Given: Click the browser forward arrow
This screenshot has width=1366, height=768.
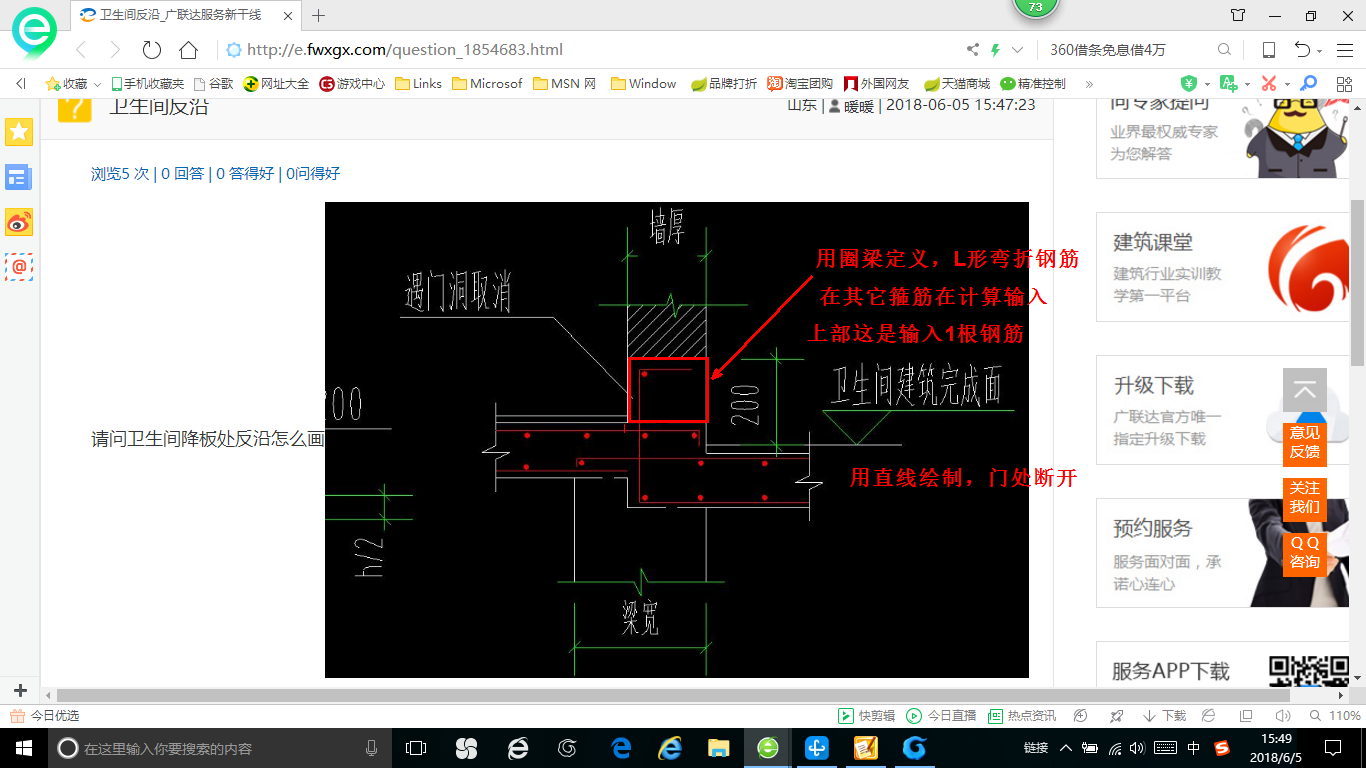Looking at the screenshot, I should (x=115, y=50).
